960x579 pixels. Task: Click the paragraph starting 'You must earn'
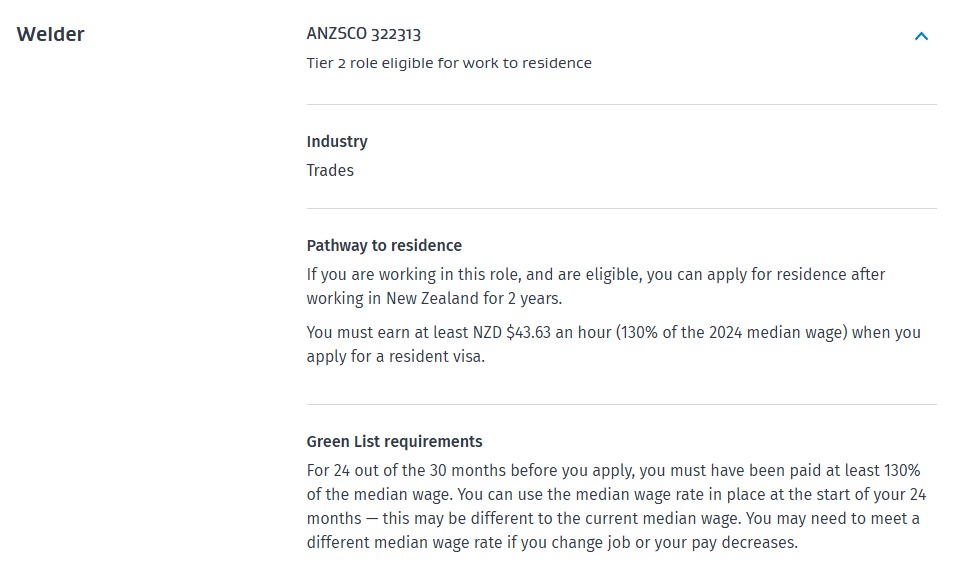(613, 344)
